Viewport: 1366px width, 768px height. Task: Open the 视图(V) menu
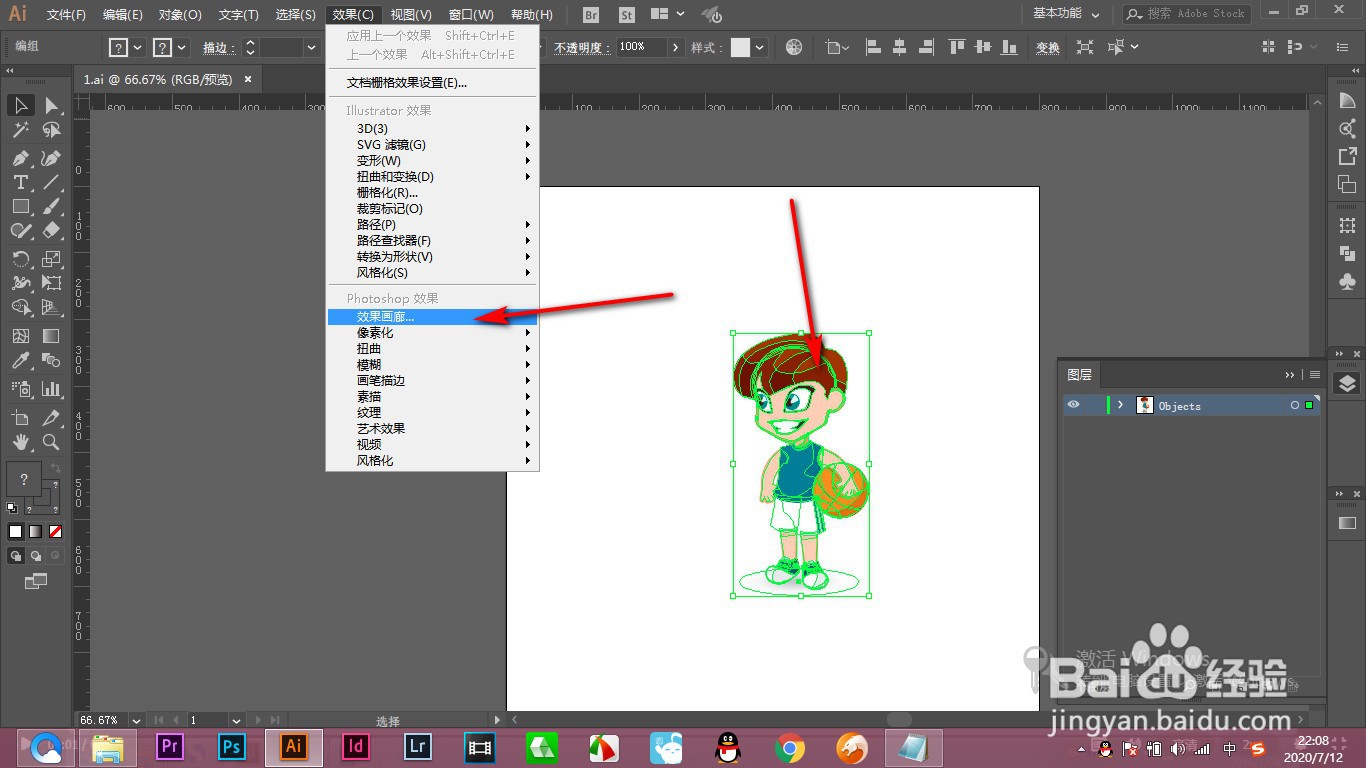point(411,15)
